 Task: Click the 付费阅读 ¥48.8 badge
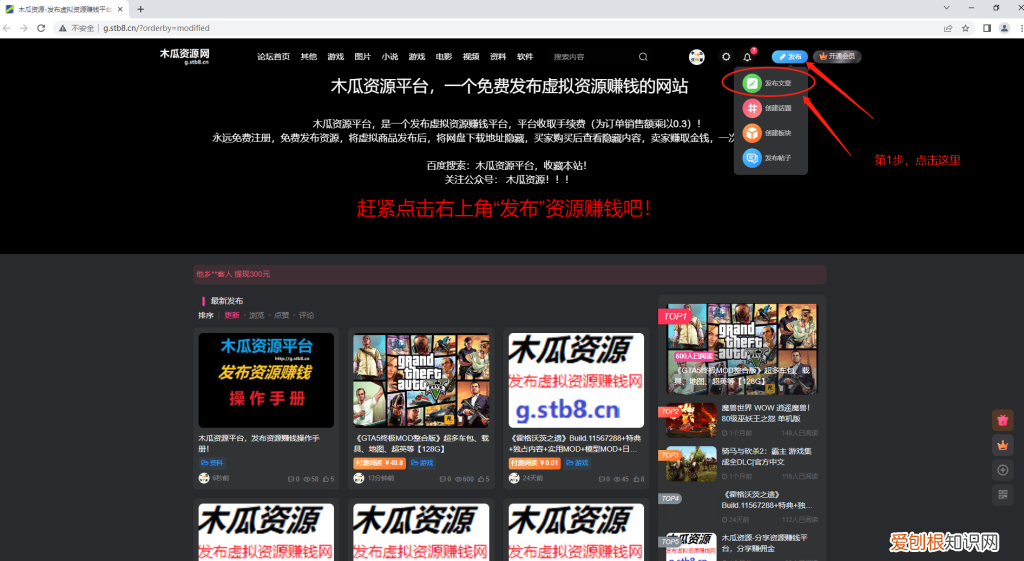379,463
